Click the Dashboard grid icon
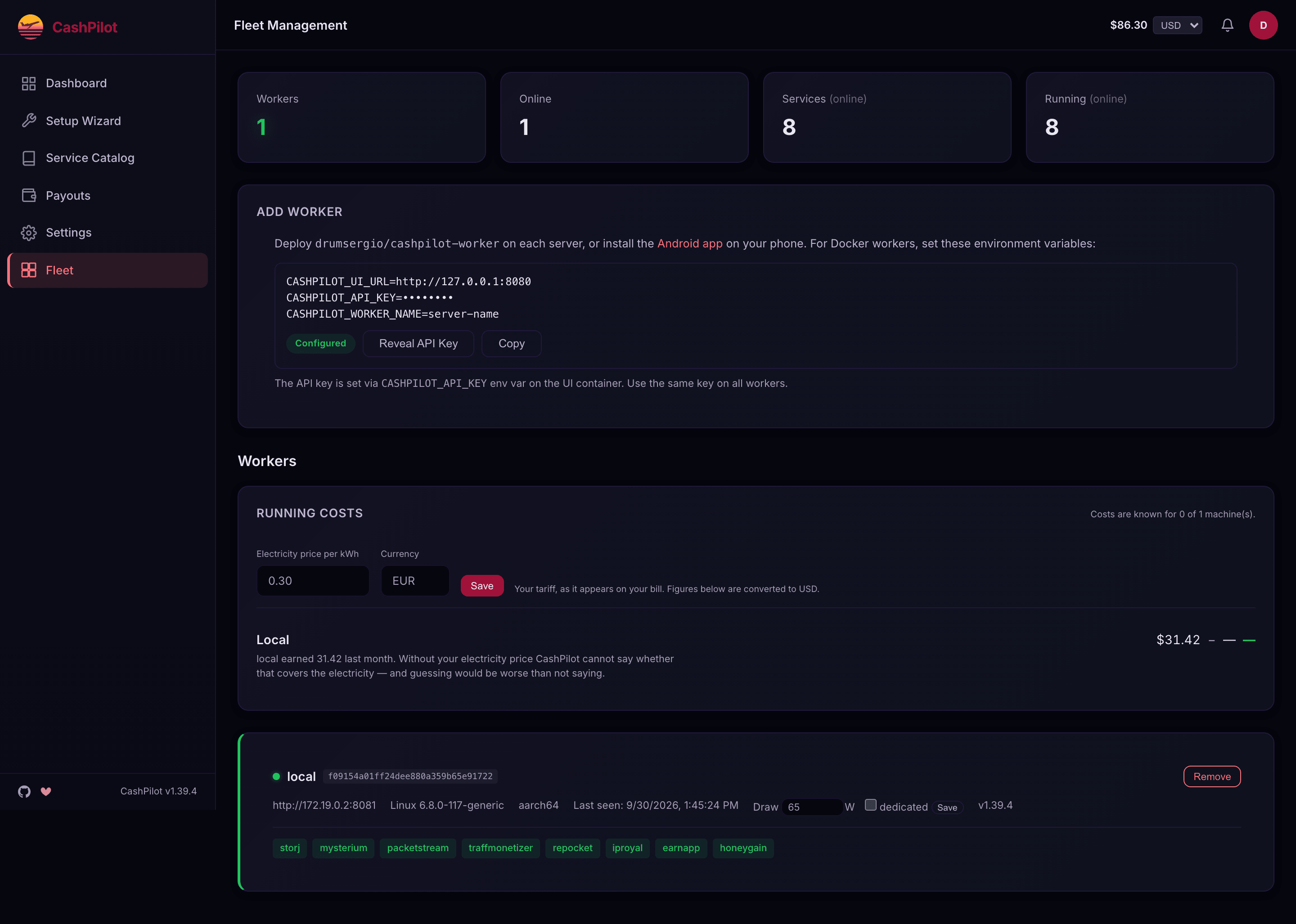The width and height of the screenshot is (1296, 924). pyautogui.click(x=28, y=84)
